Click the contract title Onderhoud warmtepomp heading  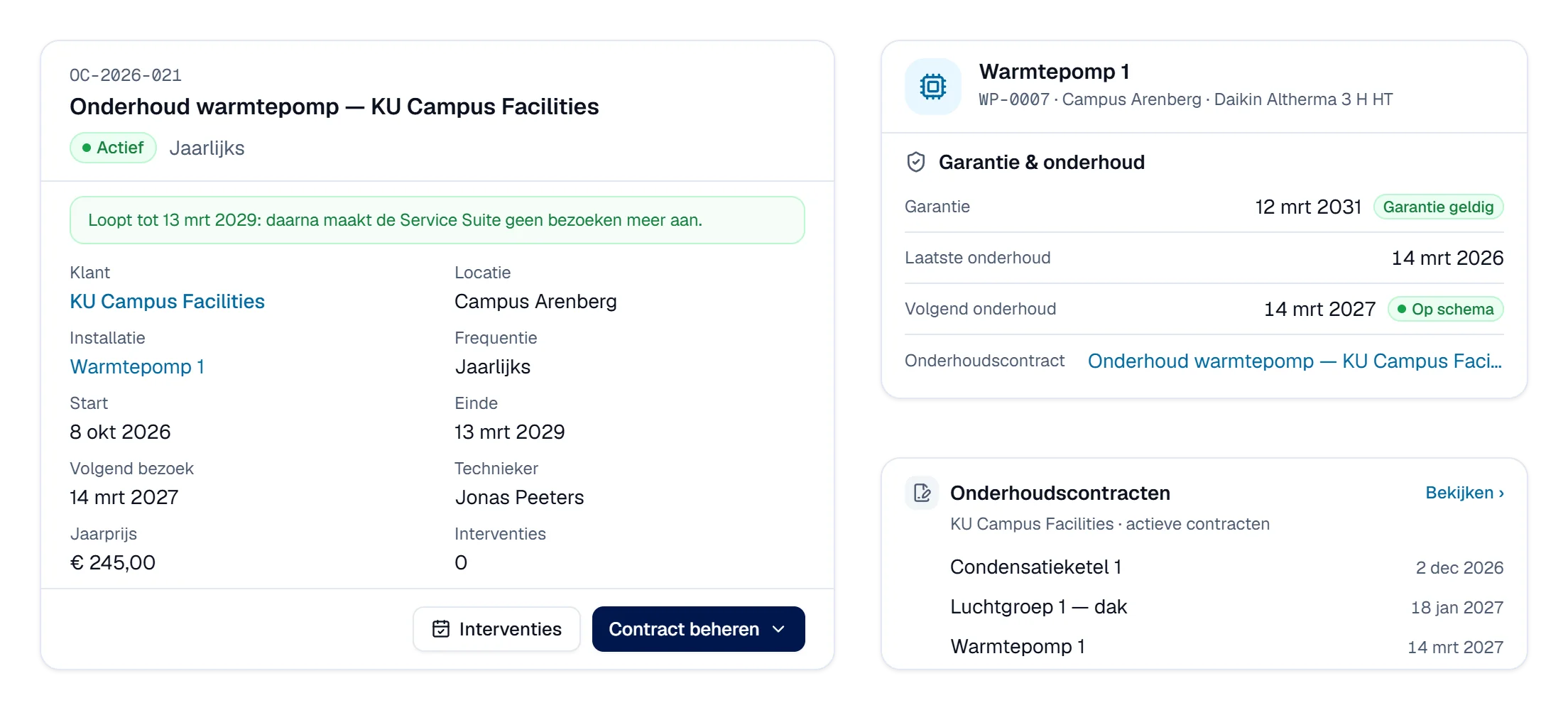tap(334, 106)
